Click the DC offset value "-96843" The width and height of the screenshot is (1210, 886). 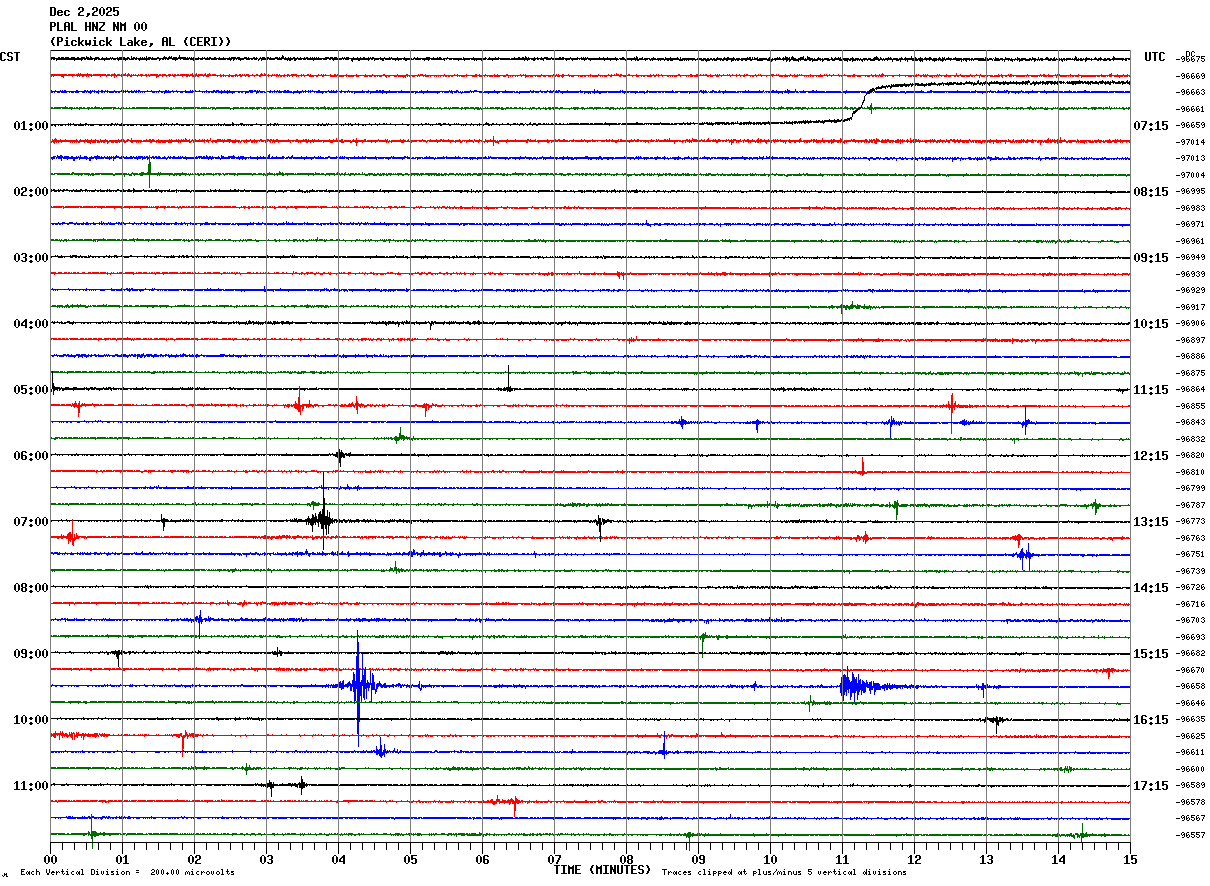click(1191, 422)
